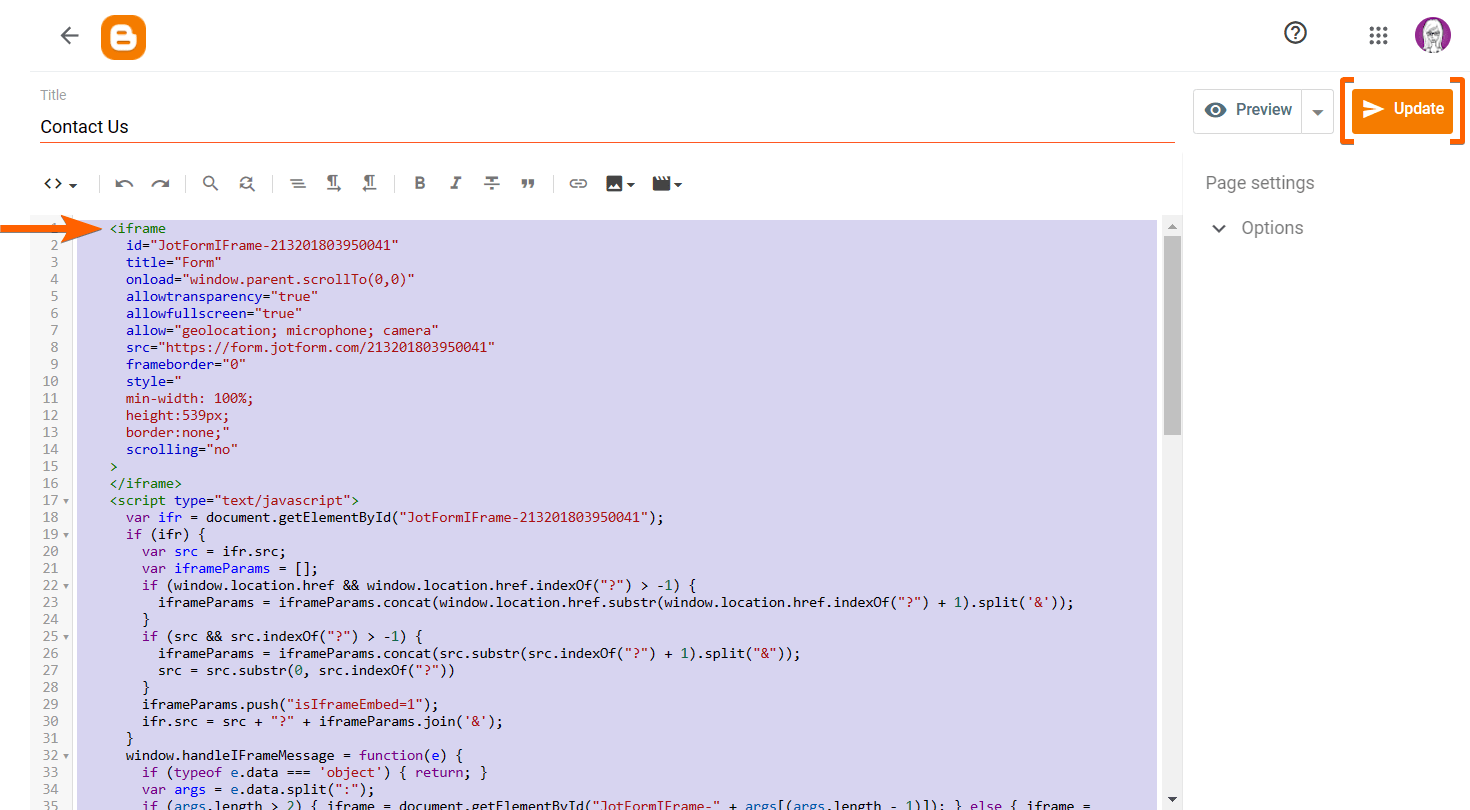Click the allowtransparency="true" line
Viewport: 1470px width, 810px height.
222,297
